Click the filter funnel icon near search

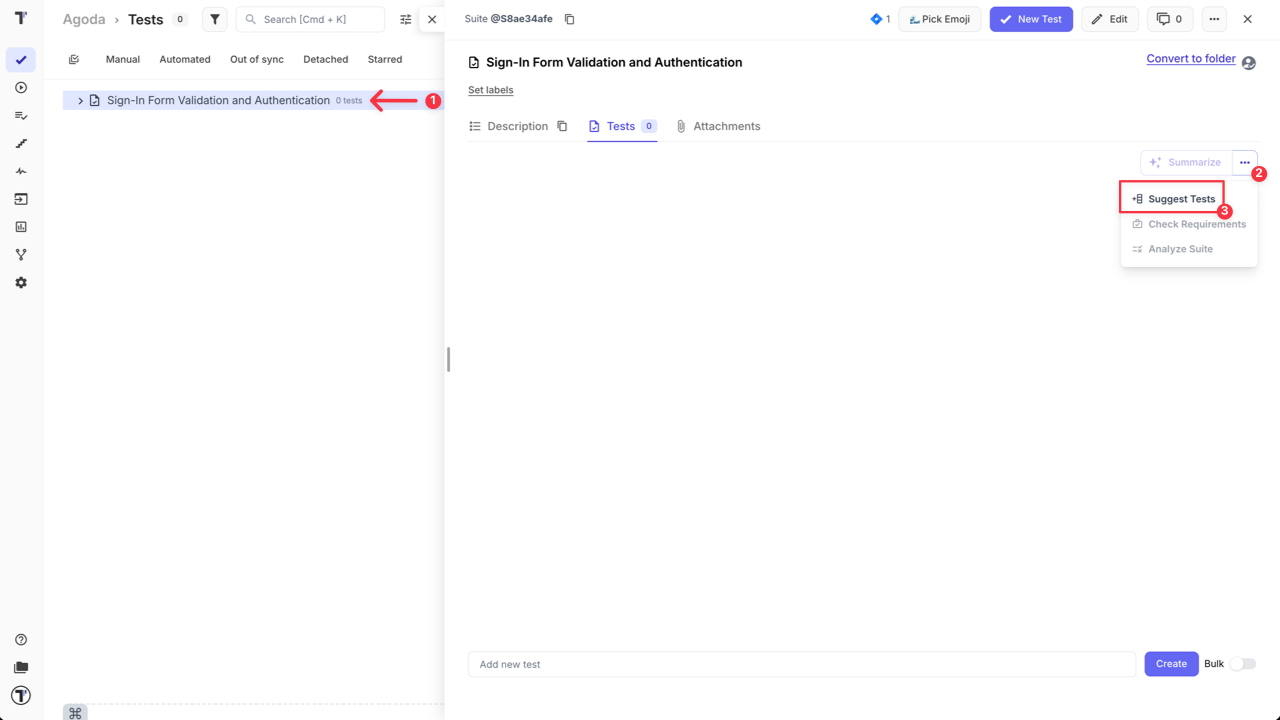[215, 19]
